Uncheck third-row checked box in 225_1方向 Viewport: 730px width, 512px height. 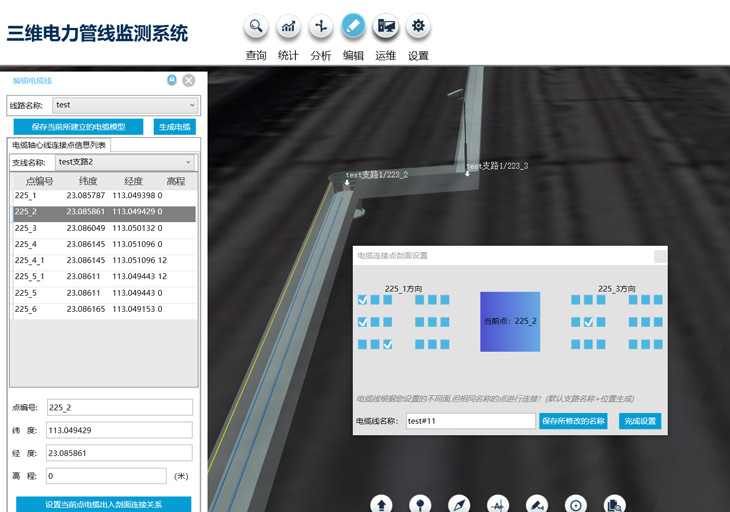(x=387, y=344)
